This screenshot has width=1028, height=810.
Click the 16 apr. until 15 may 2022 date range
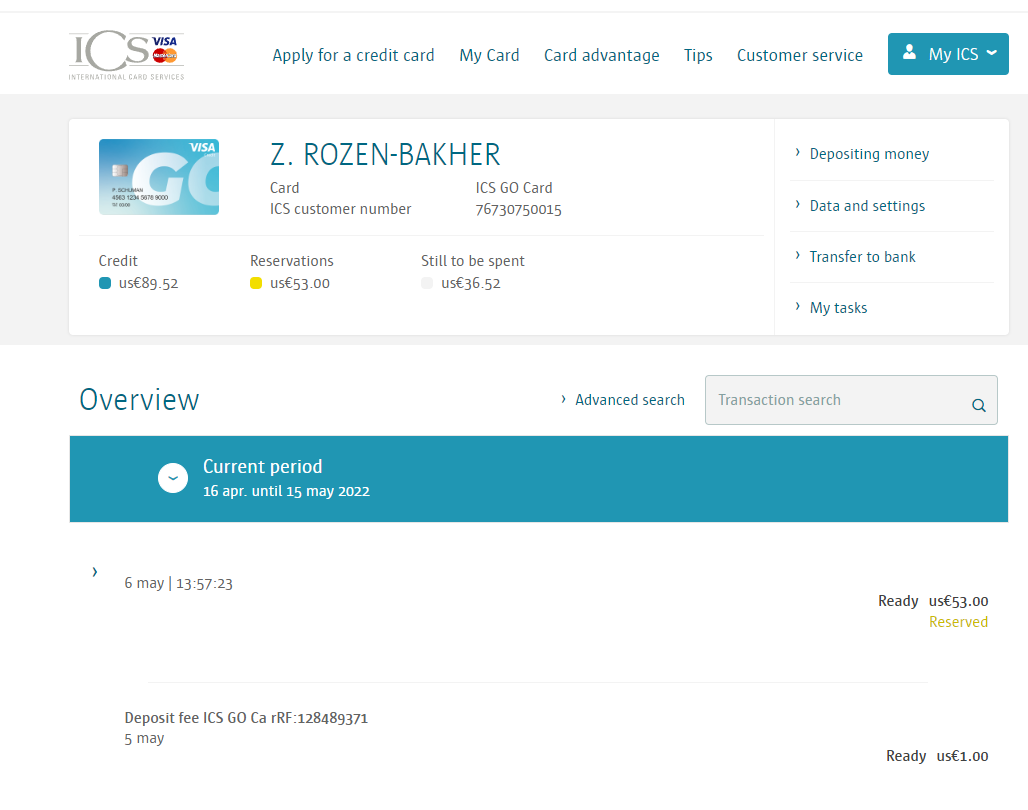tap(286, 491)
